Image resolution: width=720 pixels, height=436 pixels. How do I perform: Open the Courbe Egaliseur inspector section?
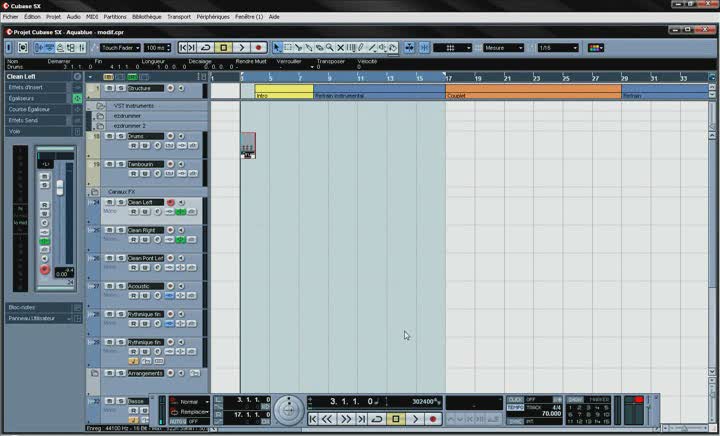click(x=44, y=109)
